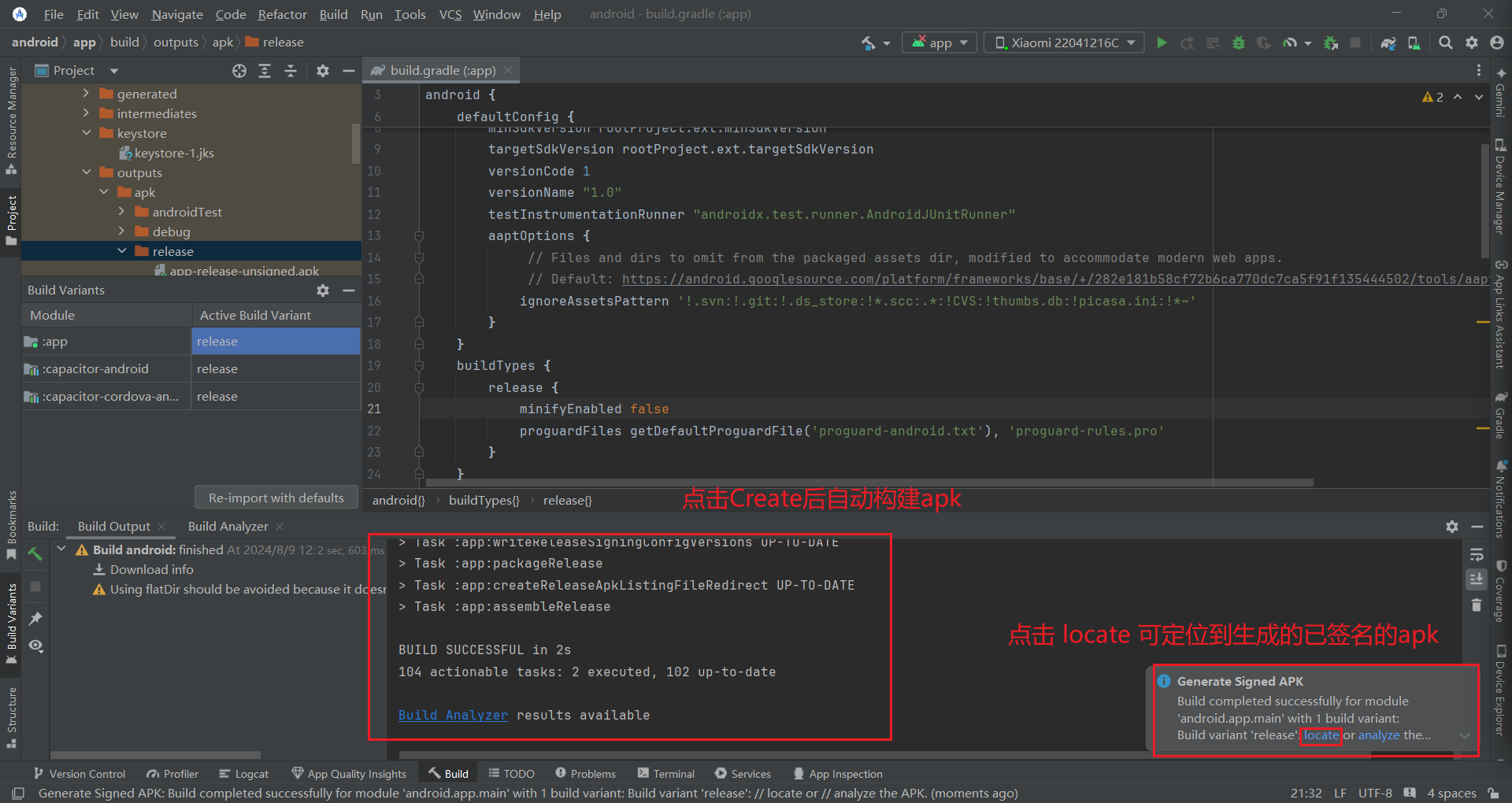This screenshot has width=1512, height=803.
Task: Expand the debug folder
Action: (121, 231)
